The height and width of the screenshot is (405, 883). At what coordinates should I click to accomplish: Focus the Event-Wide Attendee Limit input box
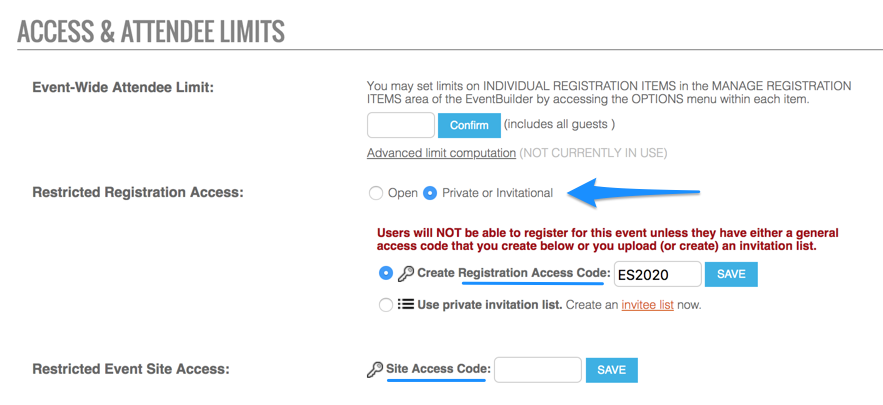pyautogui.click(x=400, y=125)
